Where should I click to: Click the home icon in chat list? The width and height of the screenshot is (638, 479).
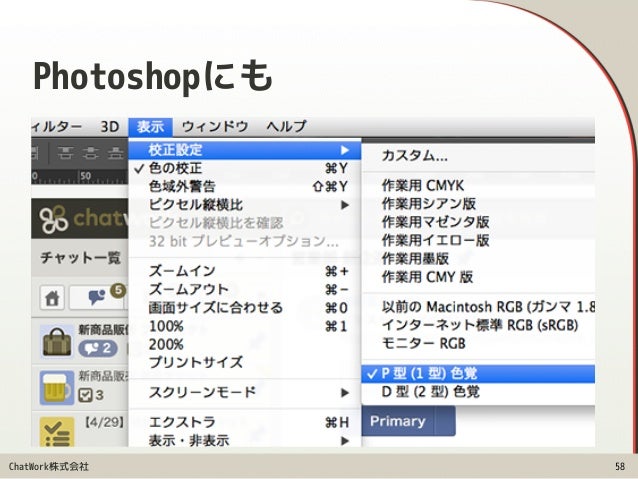click(x=52, y=298)
